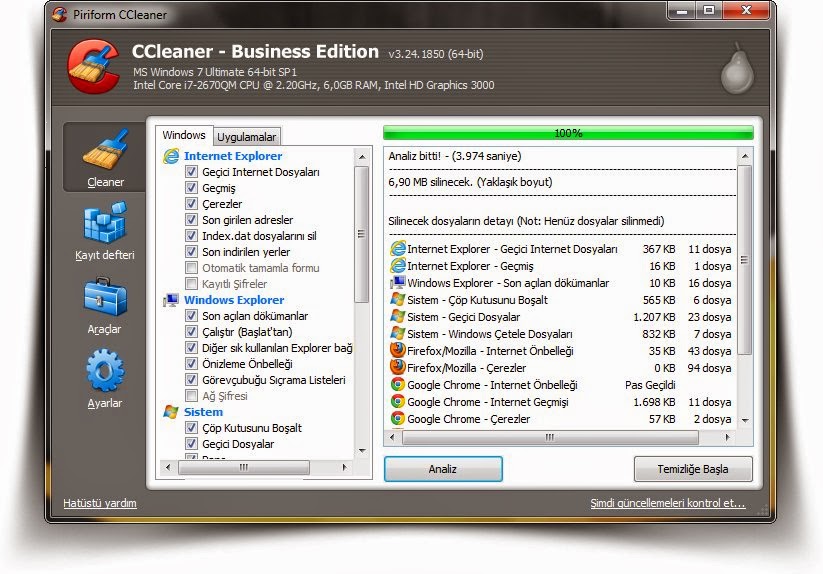Click Internet Explorer icon in left tree

coord(171,156)
